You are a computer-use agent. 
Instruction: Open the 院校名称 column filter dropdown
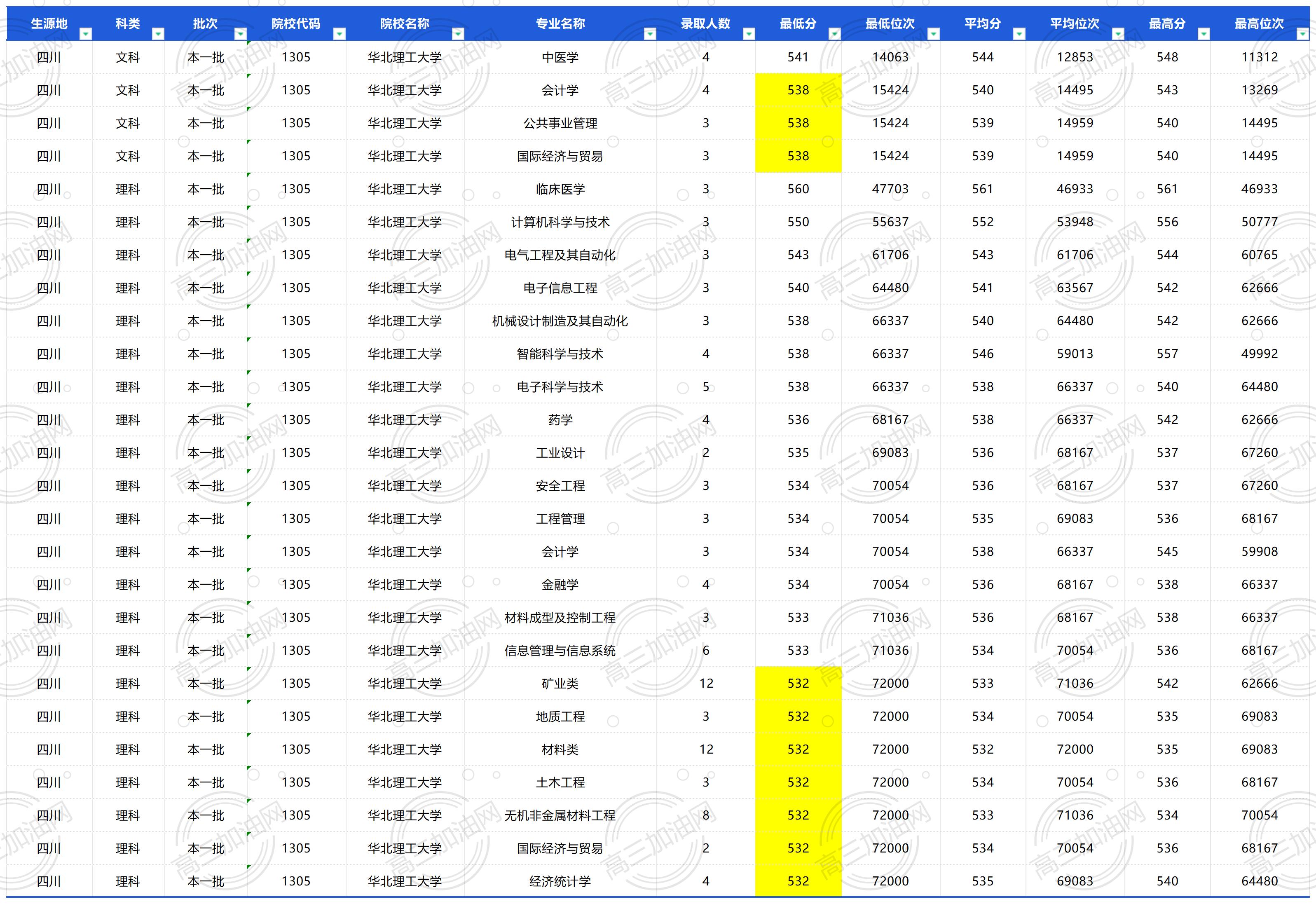[457, 34]
